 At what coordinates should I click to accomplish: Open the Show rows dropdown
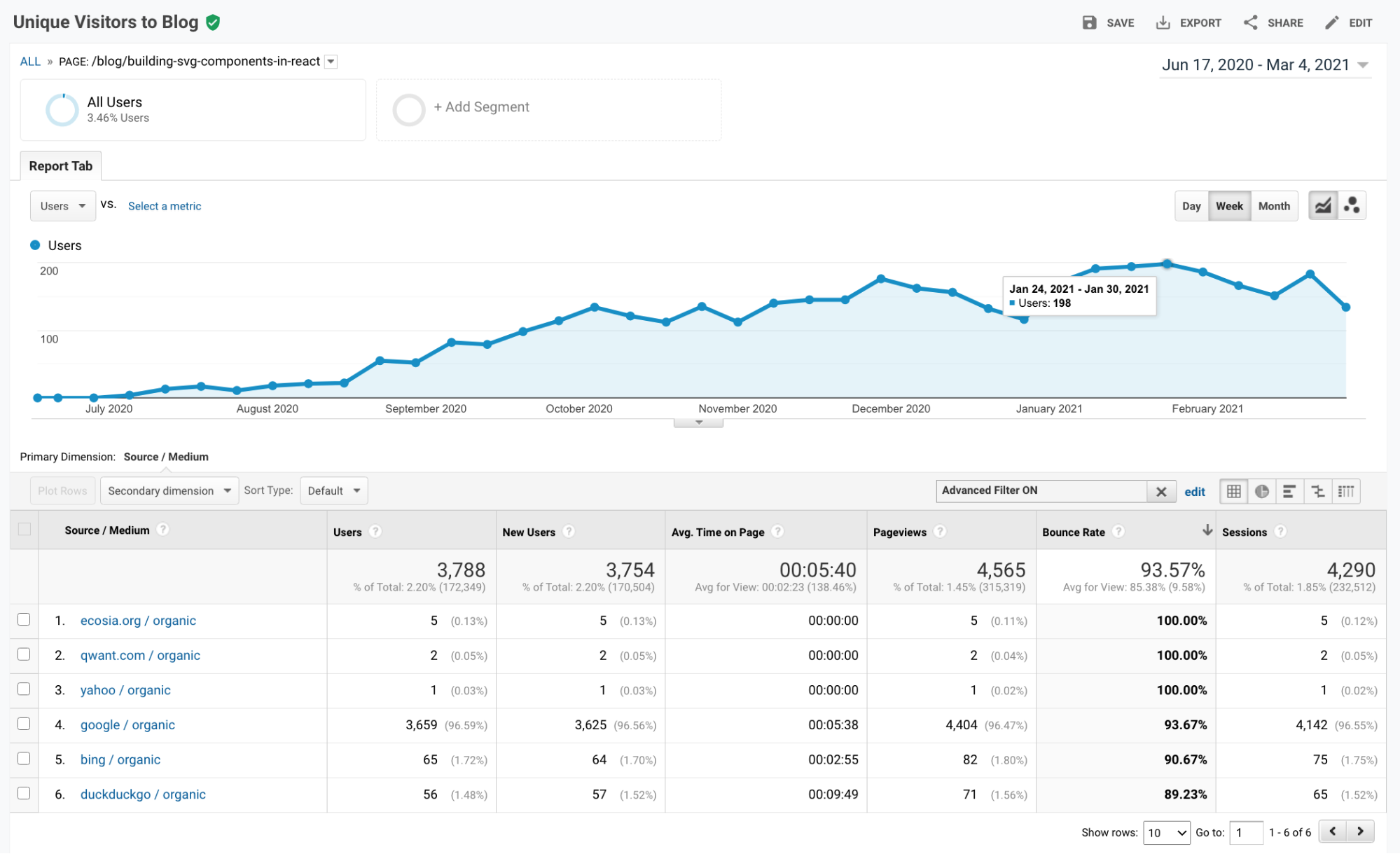click(1166, 832)
